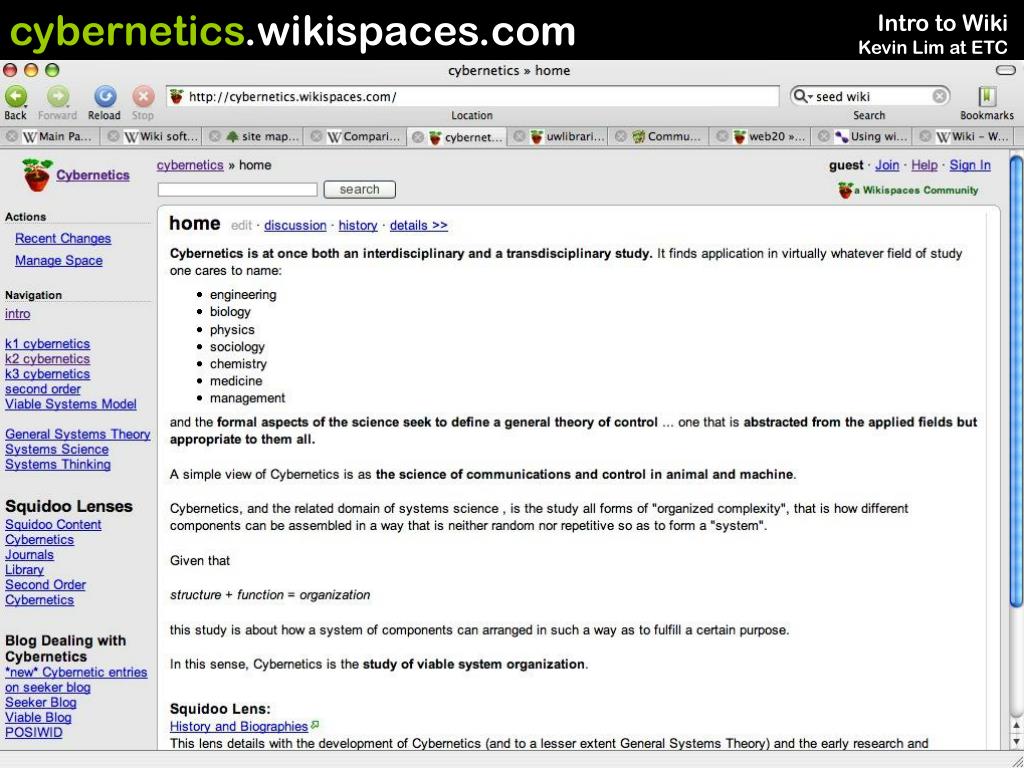The width and height of the screenshot is (1024, 768).
Task: Open the Join link
Action: click(887, 165)
